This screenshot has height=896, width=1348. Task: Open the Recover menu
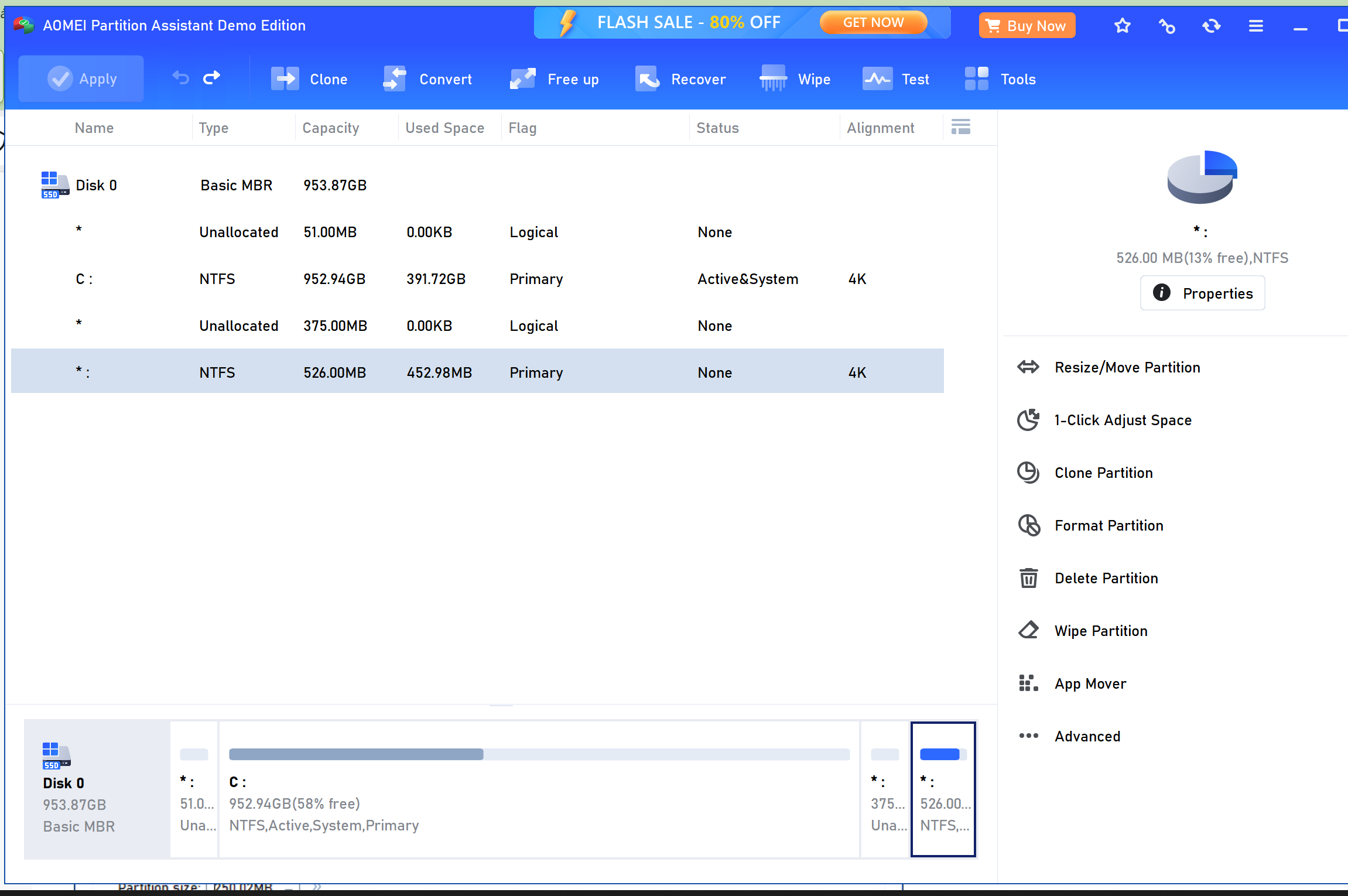point(680,79)
